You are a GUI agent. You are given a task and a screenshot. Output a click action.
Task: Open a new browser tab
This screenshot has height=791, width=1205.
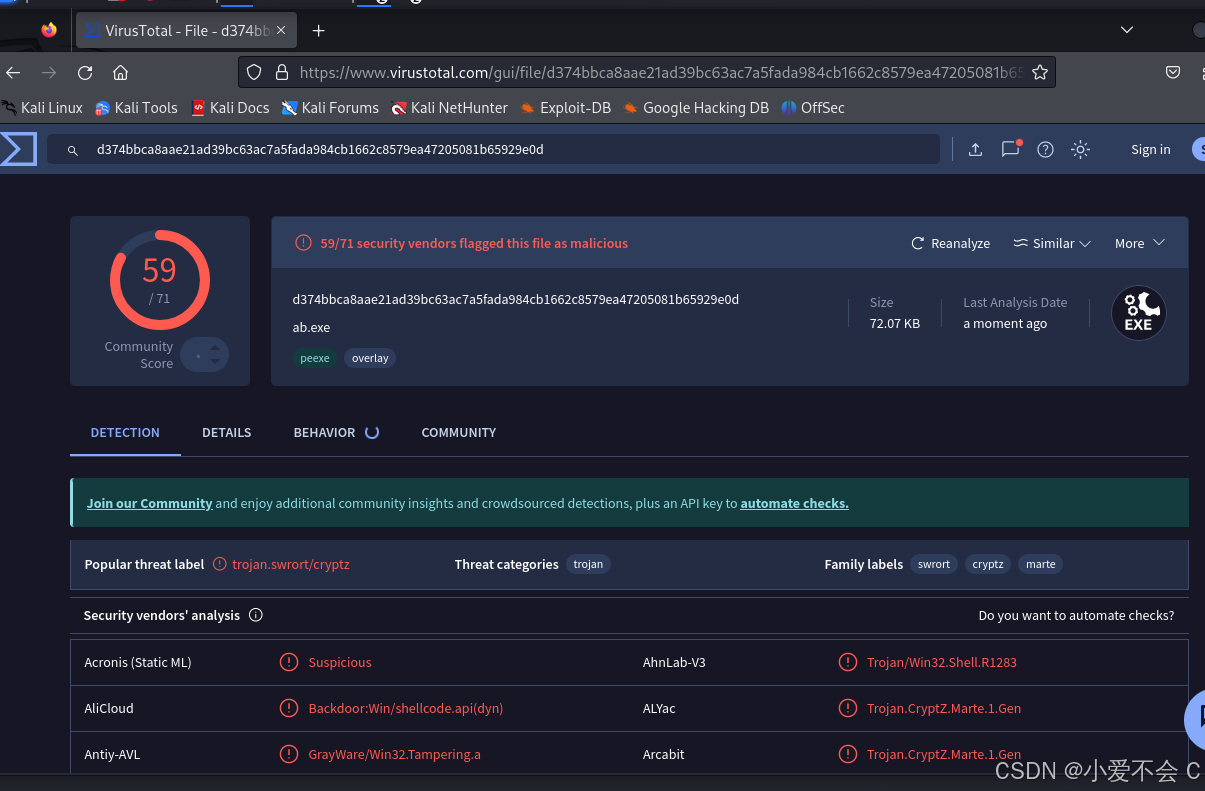318,31
